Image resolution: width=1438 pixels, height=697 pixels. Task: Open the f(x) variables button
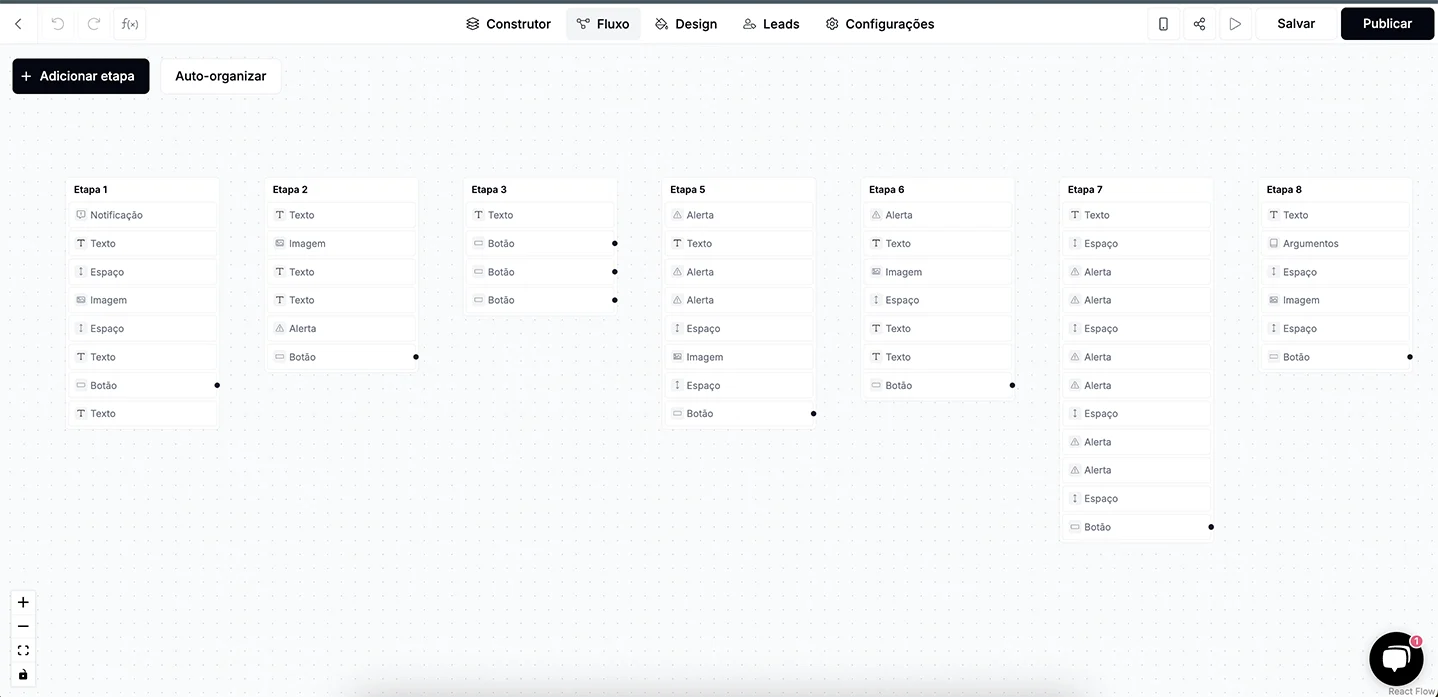130,24
